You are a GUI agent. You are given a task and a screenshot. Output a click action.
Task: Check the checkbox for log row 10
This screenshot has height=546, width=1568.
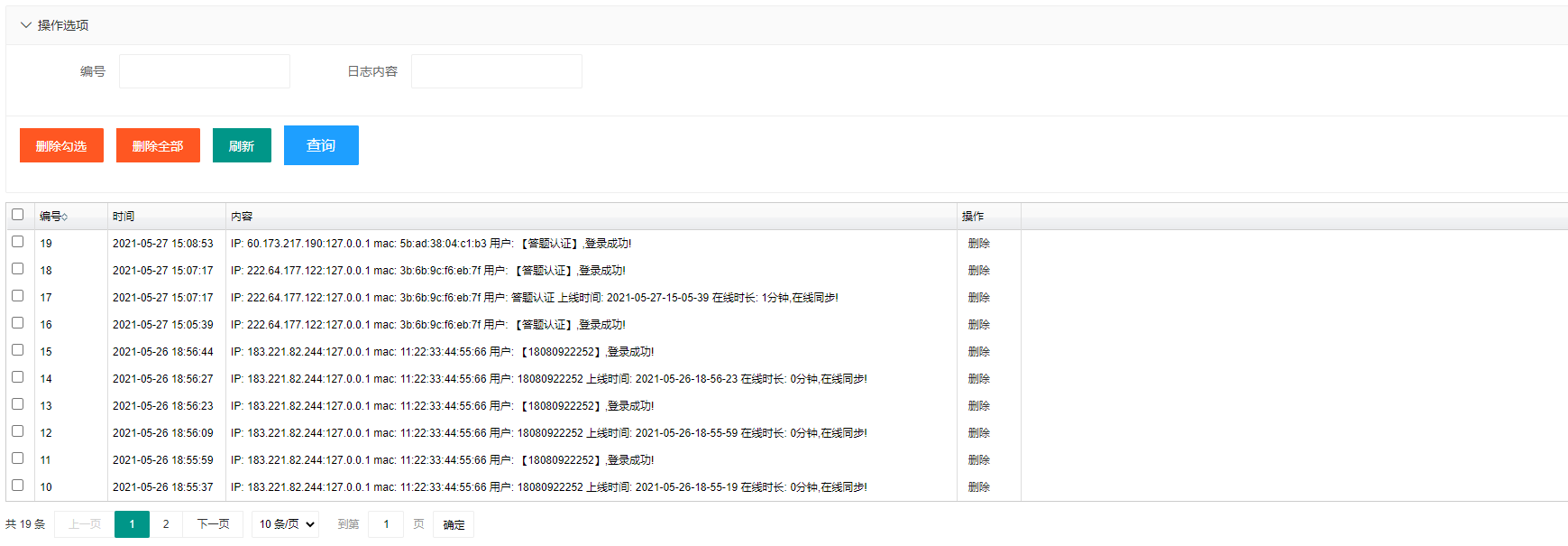(17, 486)
